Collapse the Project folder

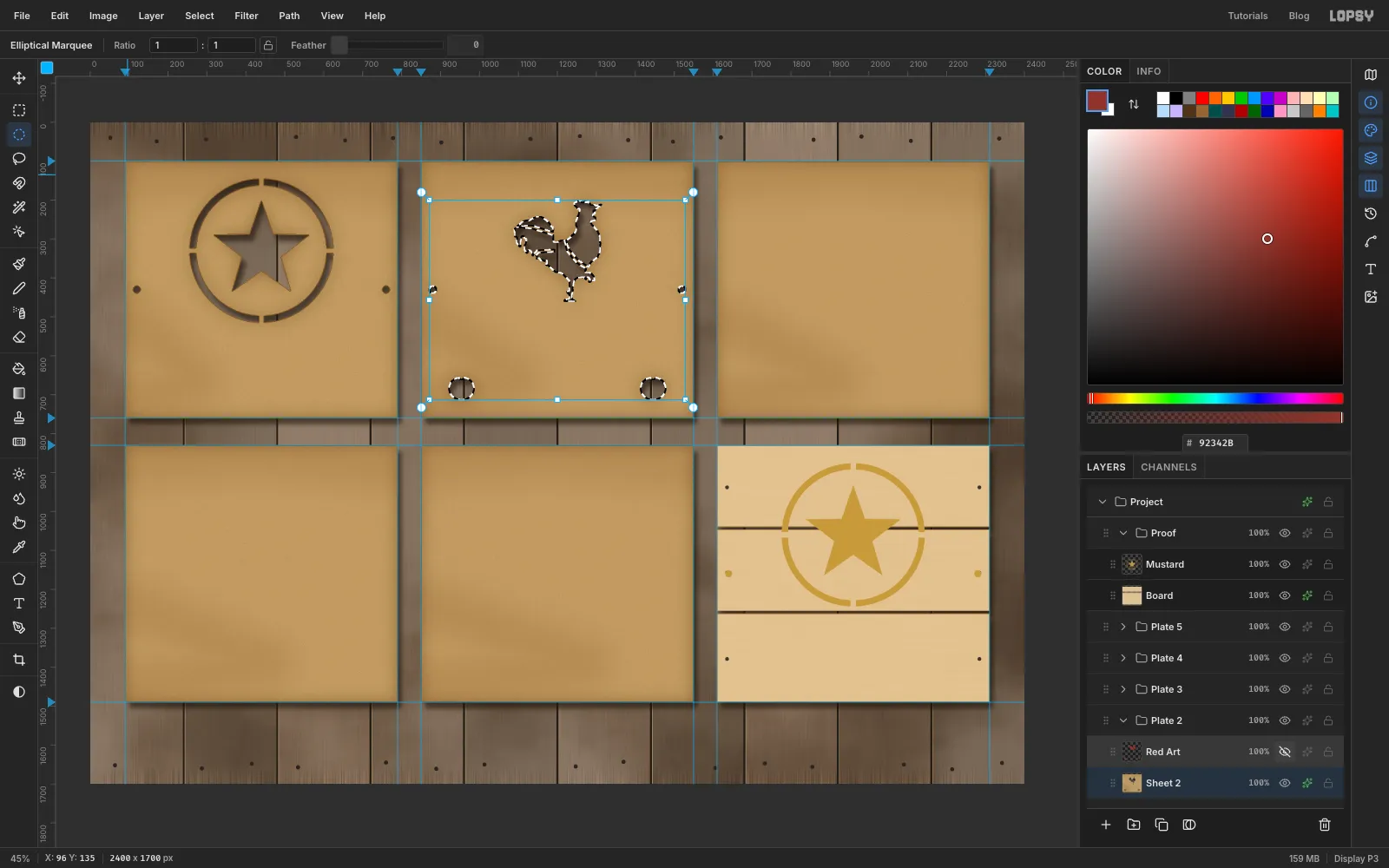tap(1103, 502)
